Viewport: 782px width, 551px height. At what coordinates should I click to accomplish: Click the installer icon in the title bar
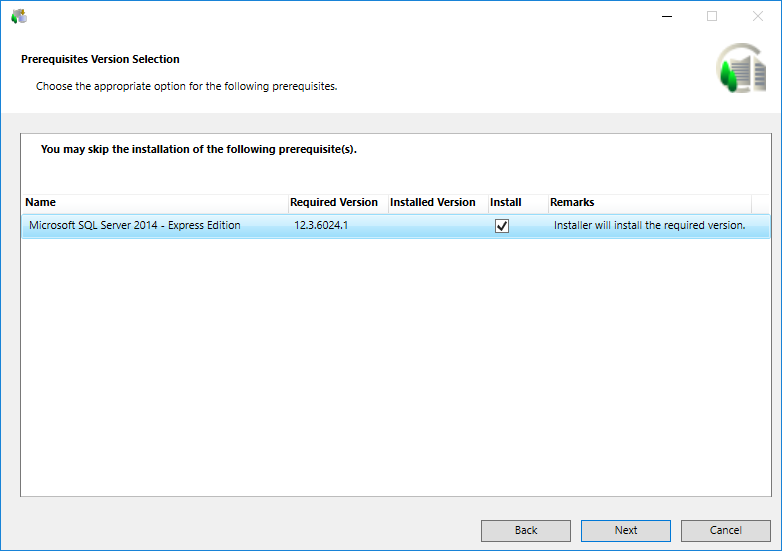tap(19, 16)
